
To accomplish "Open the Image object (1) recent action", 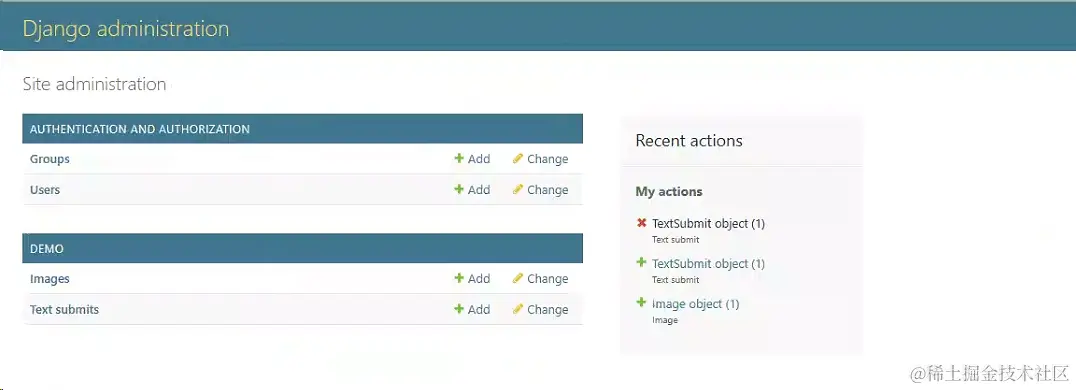I will (x=695, y=304).
